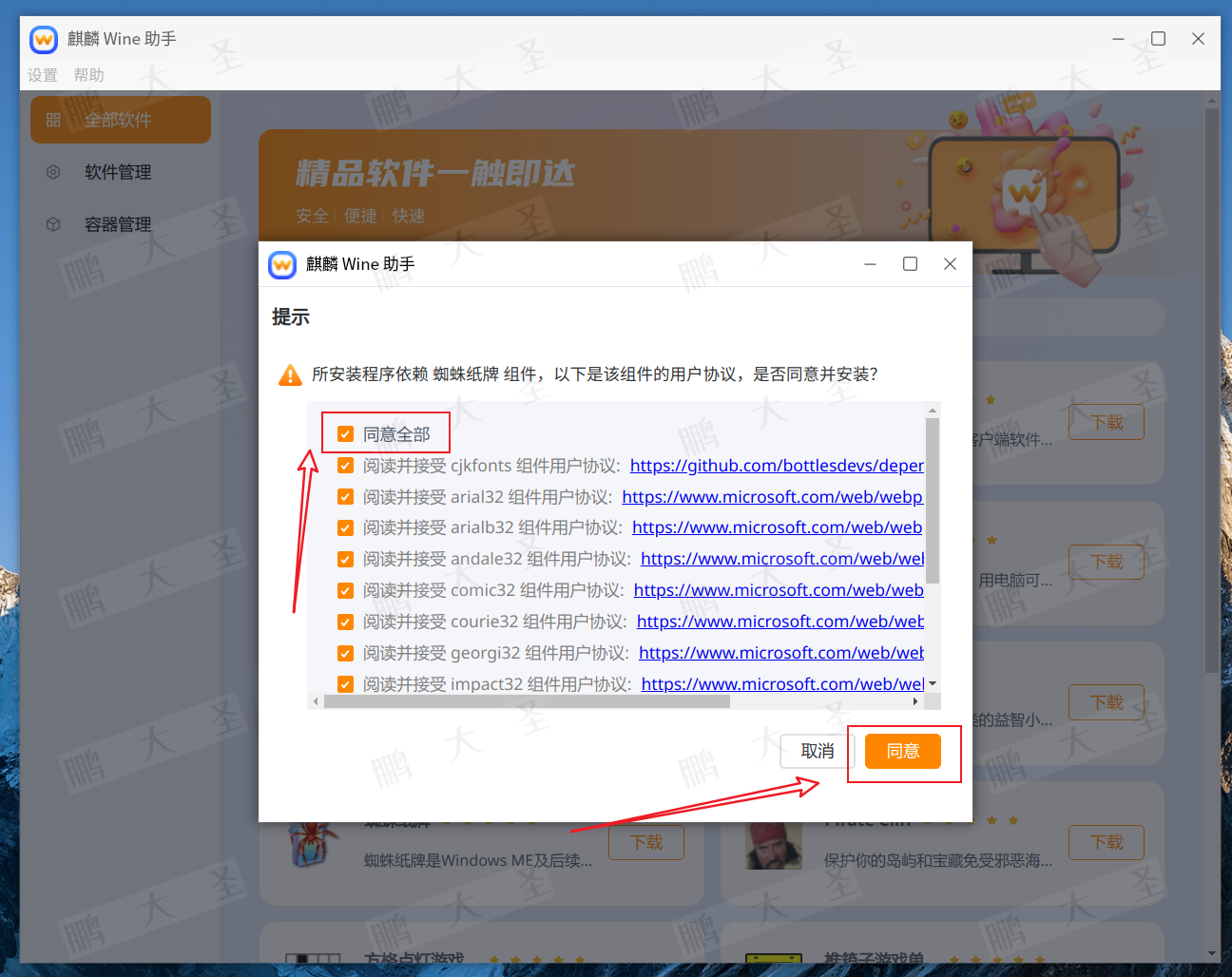Click main window scrollbar up arrow
The height and width of the screenshot is (977, 1232).
(x=1212, y=100)
